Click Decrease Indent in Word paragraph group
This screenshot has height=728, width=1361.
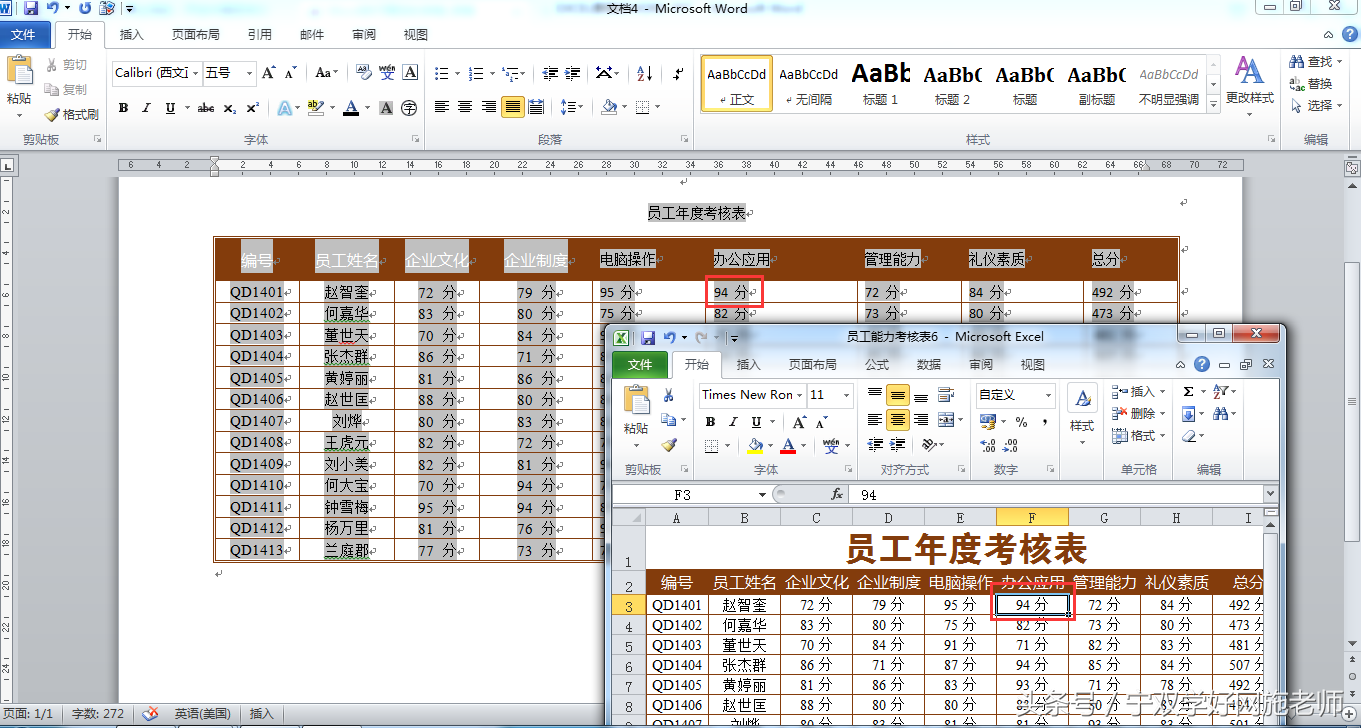[x=550, y=73]
